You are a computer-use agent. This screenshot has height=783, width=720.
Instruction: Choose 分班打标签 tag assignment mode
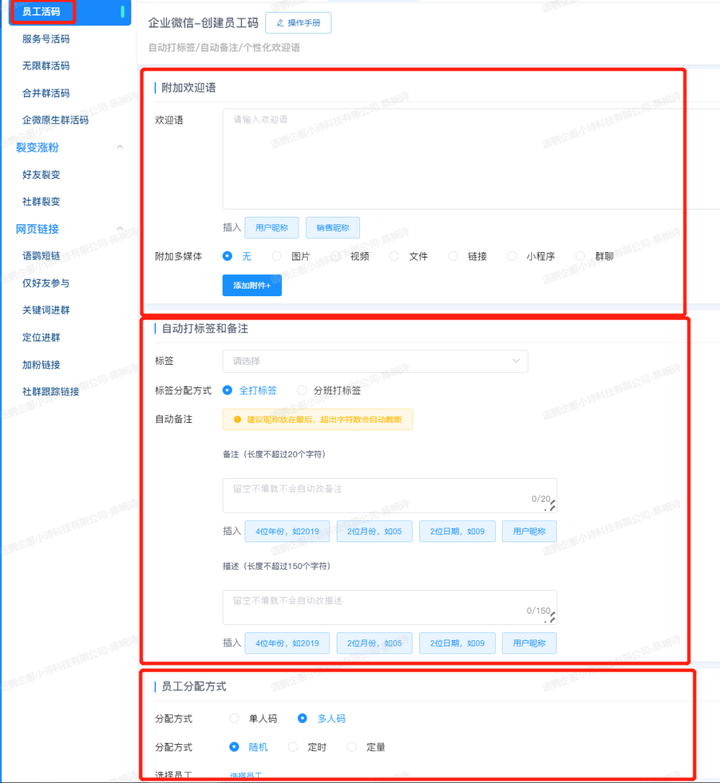[x=303, y=390]
